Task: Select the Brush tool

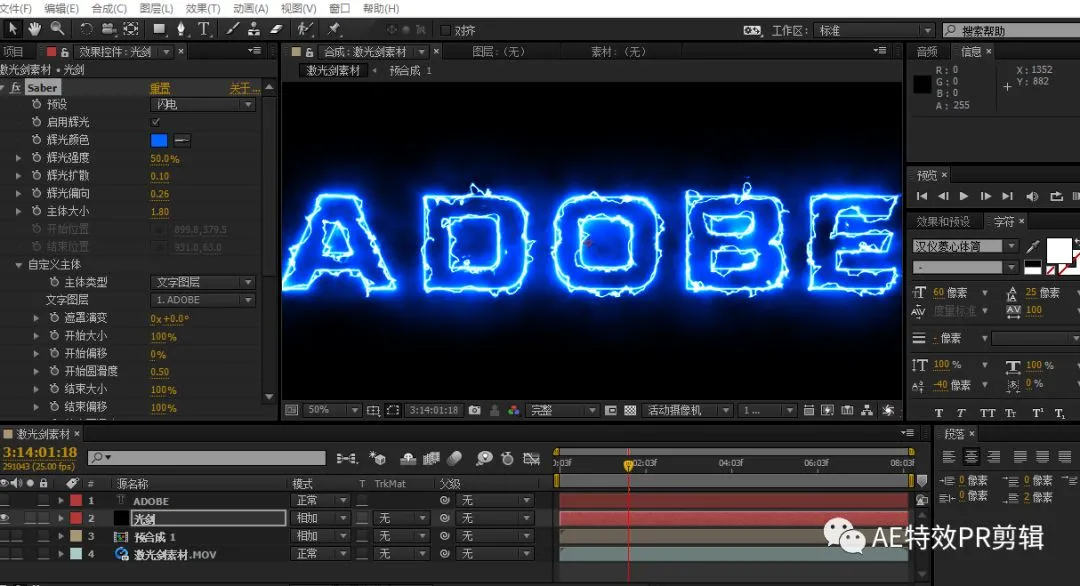Action: coord(233,29)
